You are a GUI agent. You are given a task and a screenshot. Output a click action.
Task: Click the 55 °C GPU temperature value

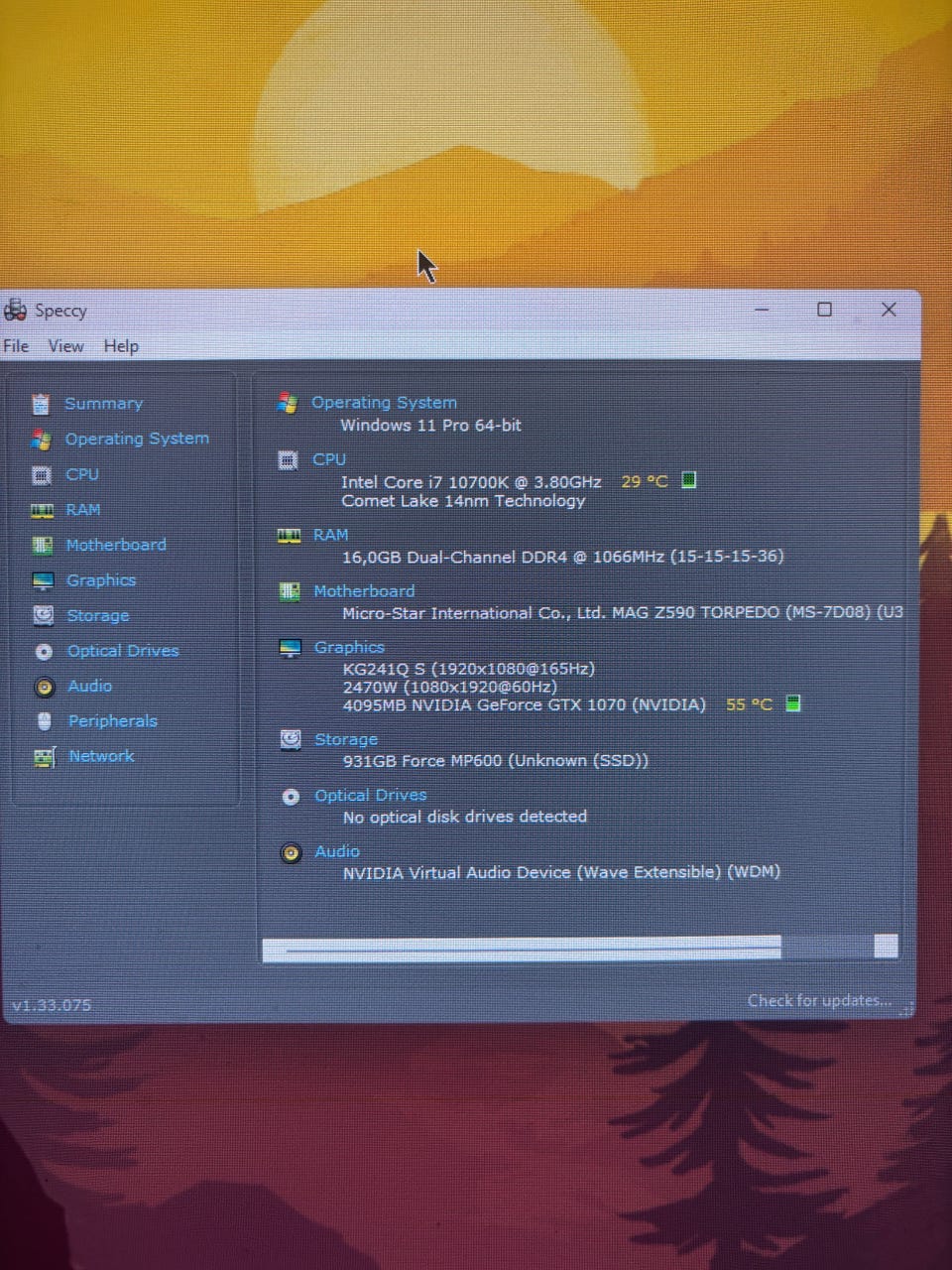pos(750,704)
